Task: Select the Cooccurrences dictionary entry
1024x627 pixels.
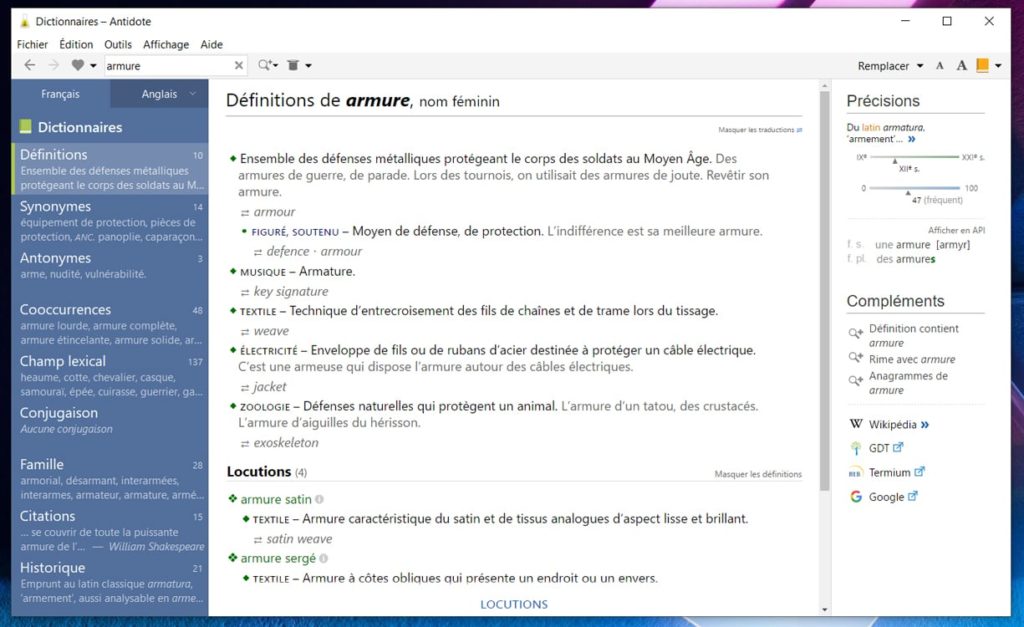Action: 110,324
